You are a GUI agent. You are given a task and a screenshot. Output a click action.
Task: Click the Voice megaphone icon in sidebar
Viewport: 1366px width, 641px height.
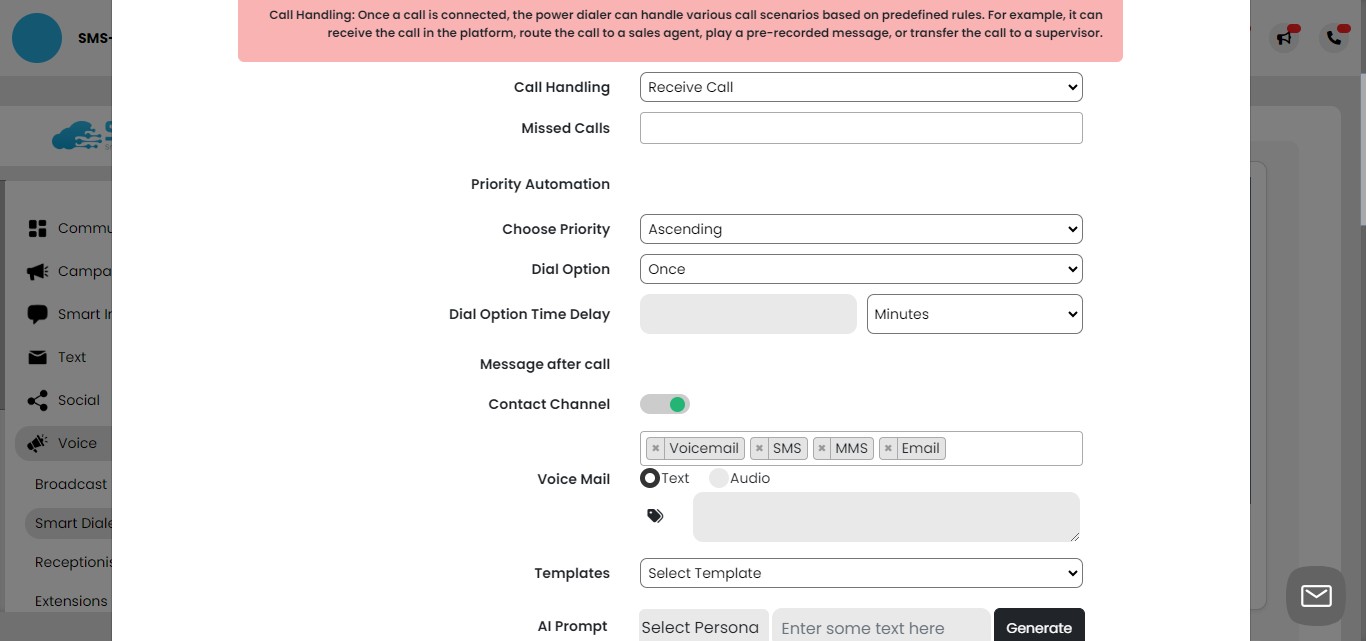point(37,443)
